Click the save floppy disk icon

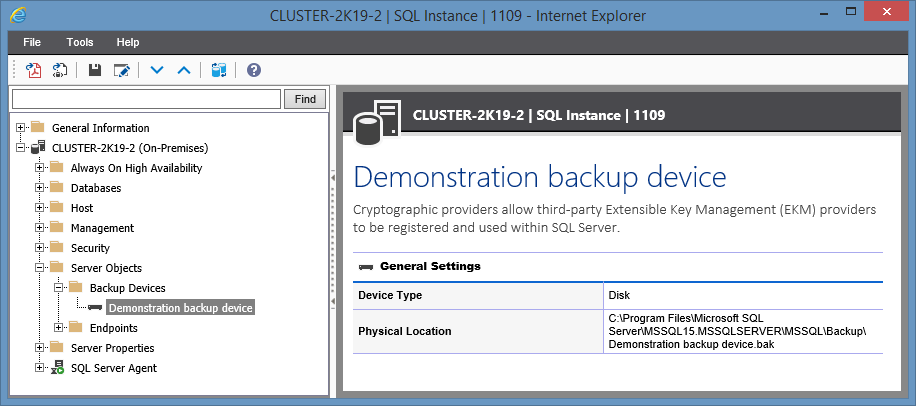pyautogui.click(x=95, y=71)
